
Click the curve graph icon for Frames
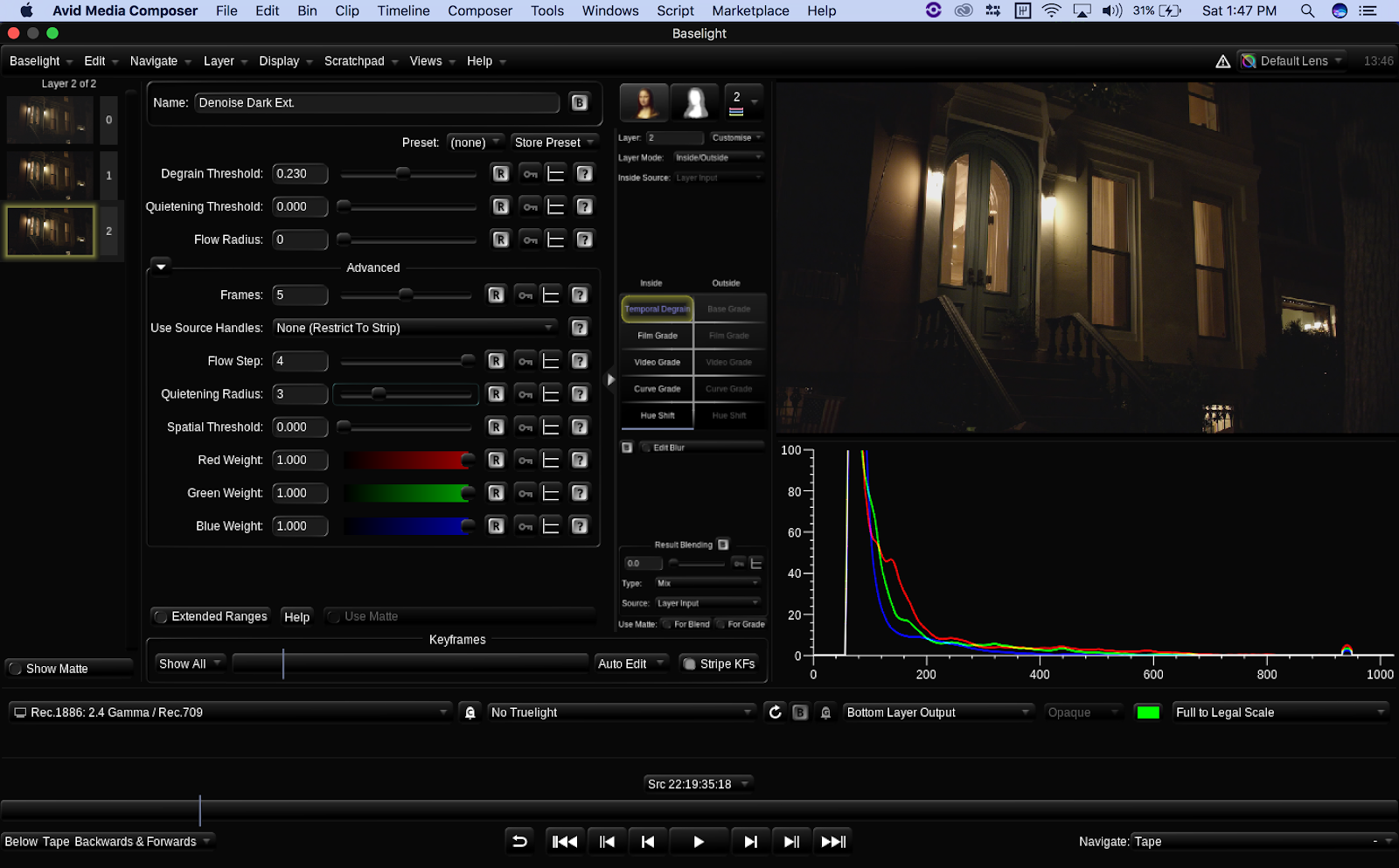[x=551, y=295]
